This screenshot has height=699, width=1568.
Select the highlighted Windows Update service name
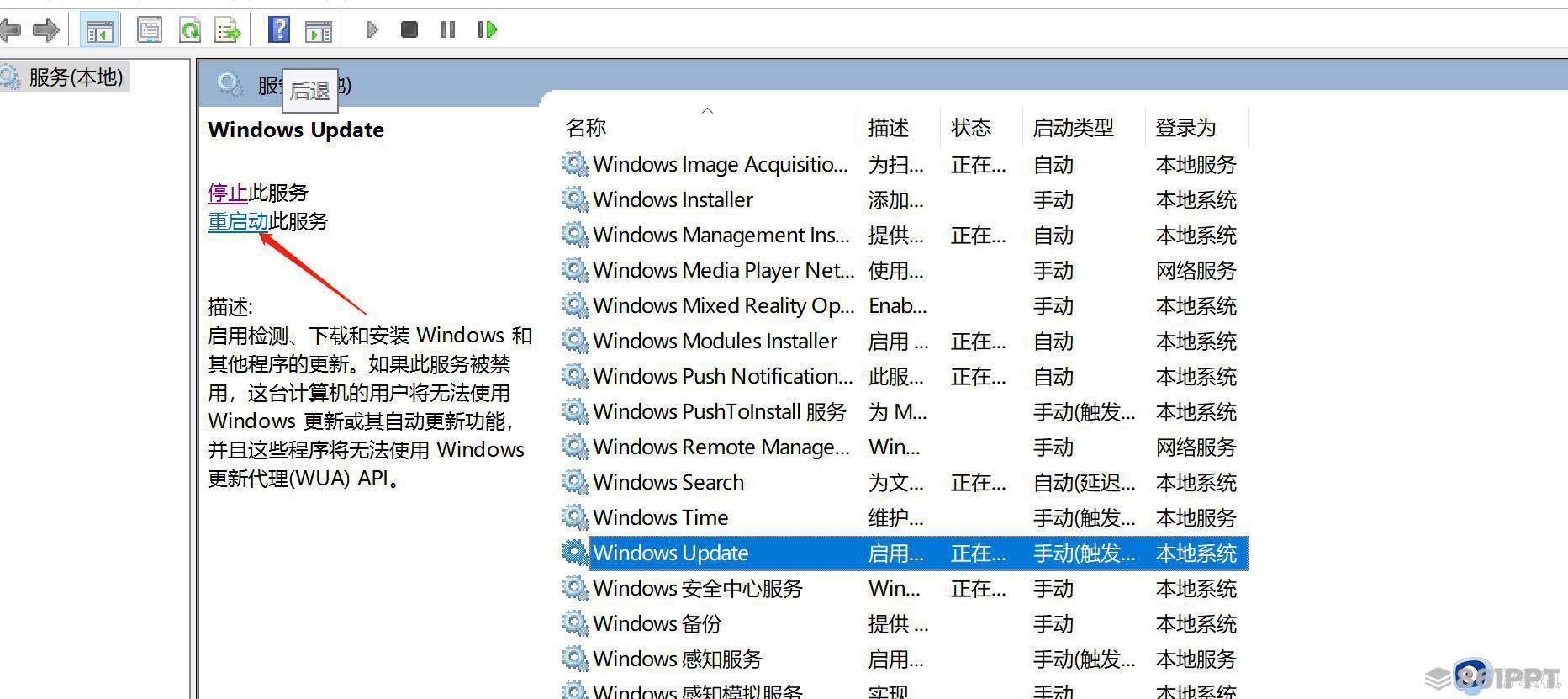670,553
